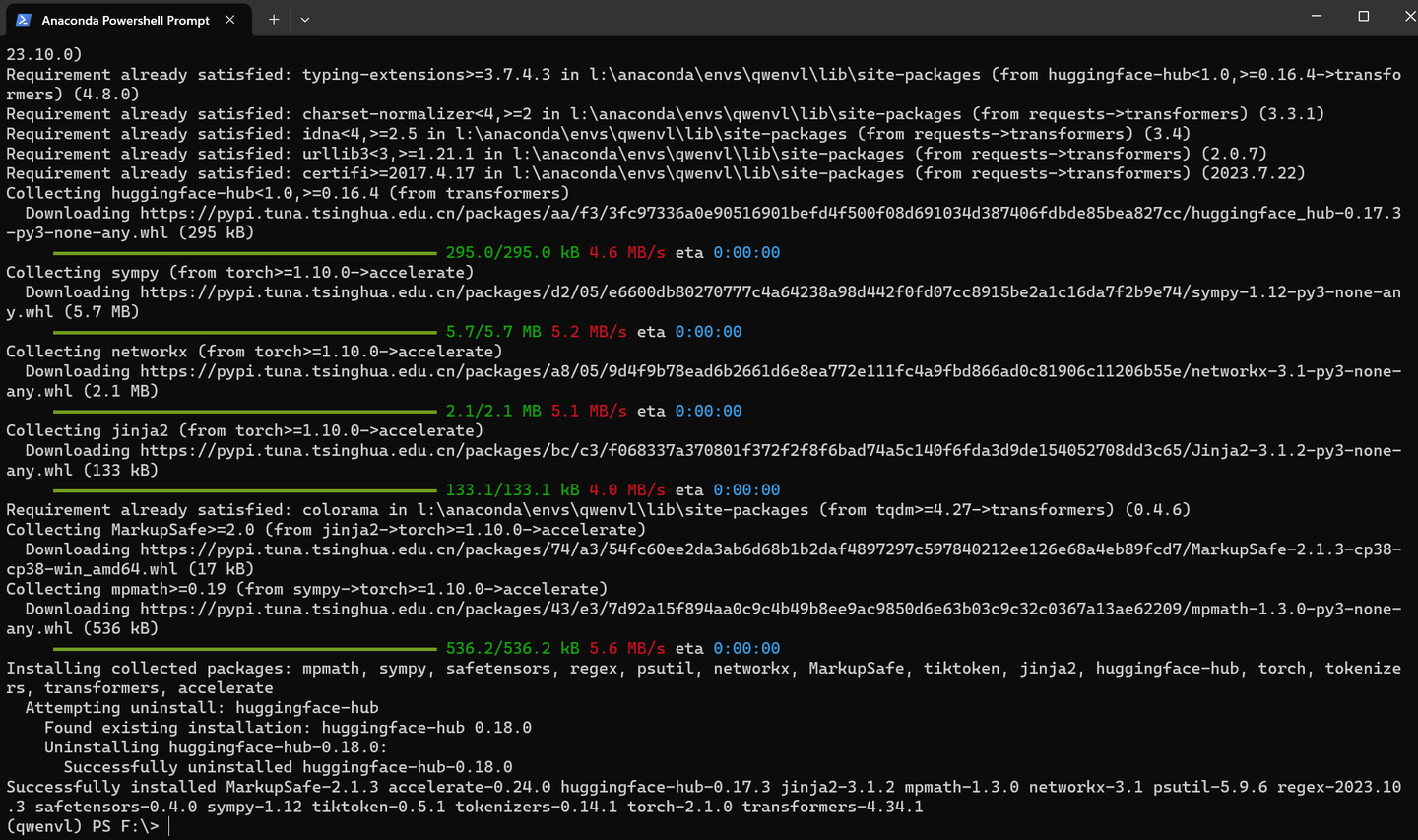This screenshot has width=1418, height=840.
Task: Click the certifi>=2017.4.17 requirement line
Action: click(x=655, y=173)
